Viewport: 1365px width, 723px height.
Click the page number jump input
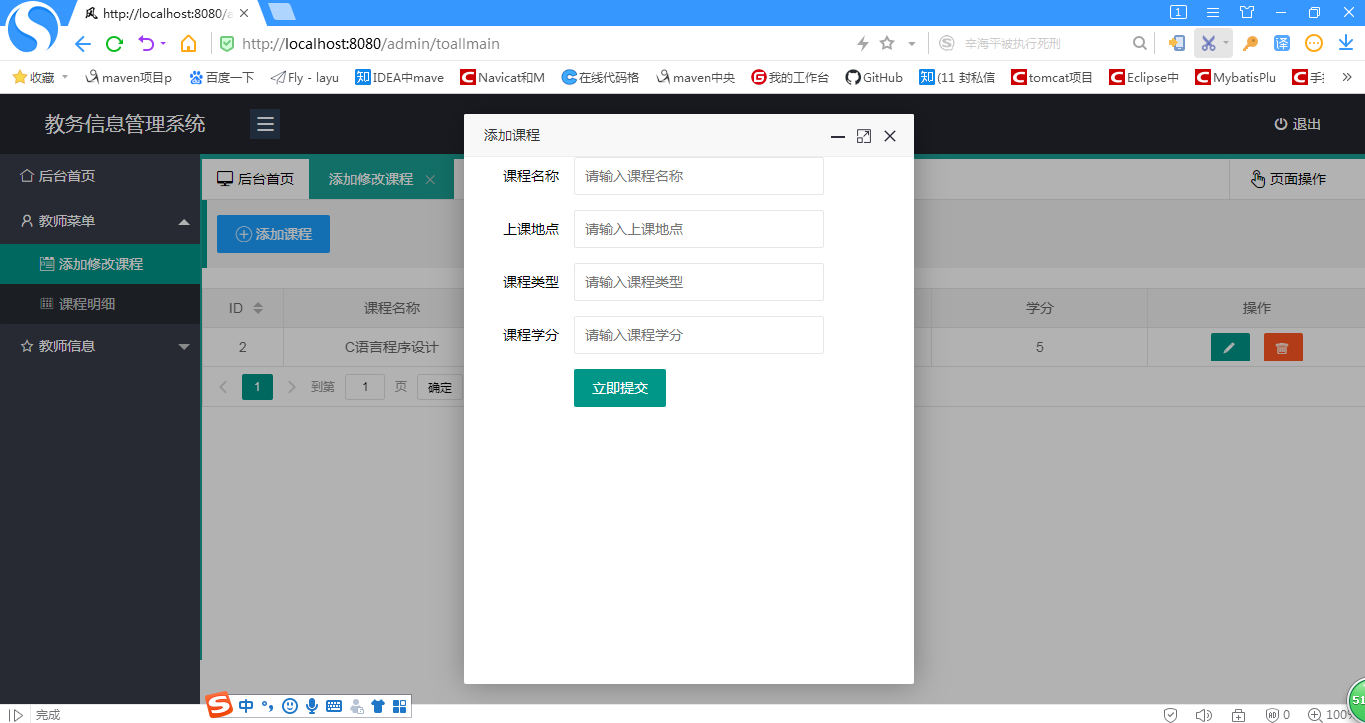365,387
